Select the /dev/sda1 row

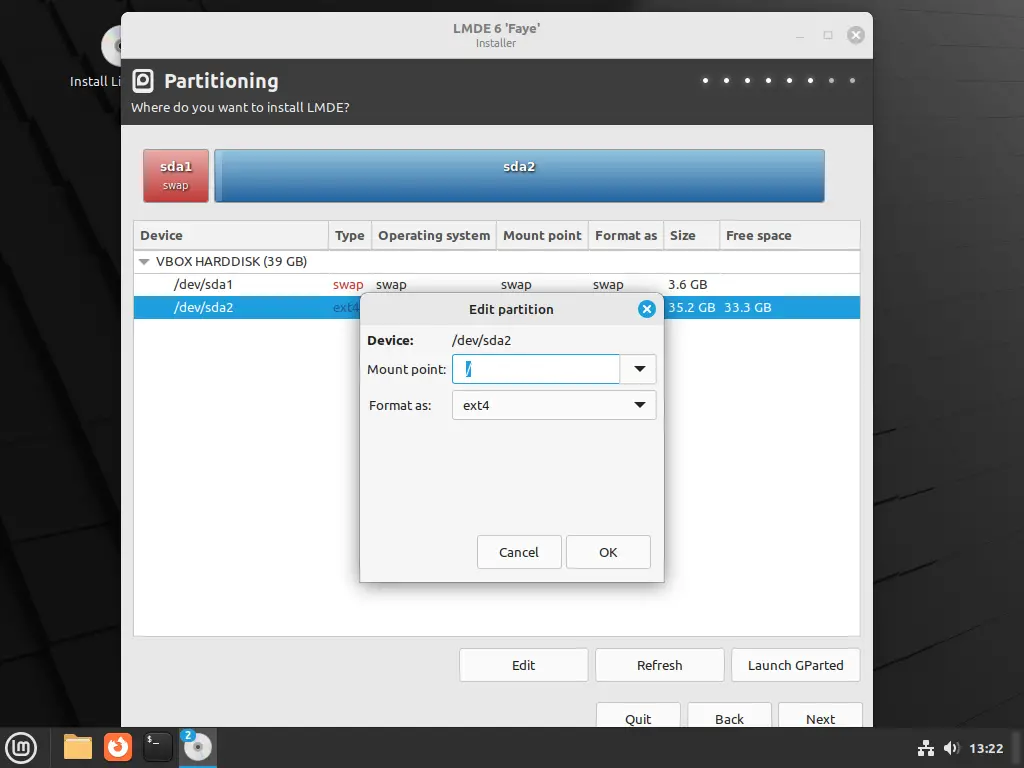pyautogui.click(x=496, y=285)
